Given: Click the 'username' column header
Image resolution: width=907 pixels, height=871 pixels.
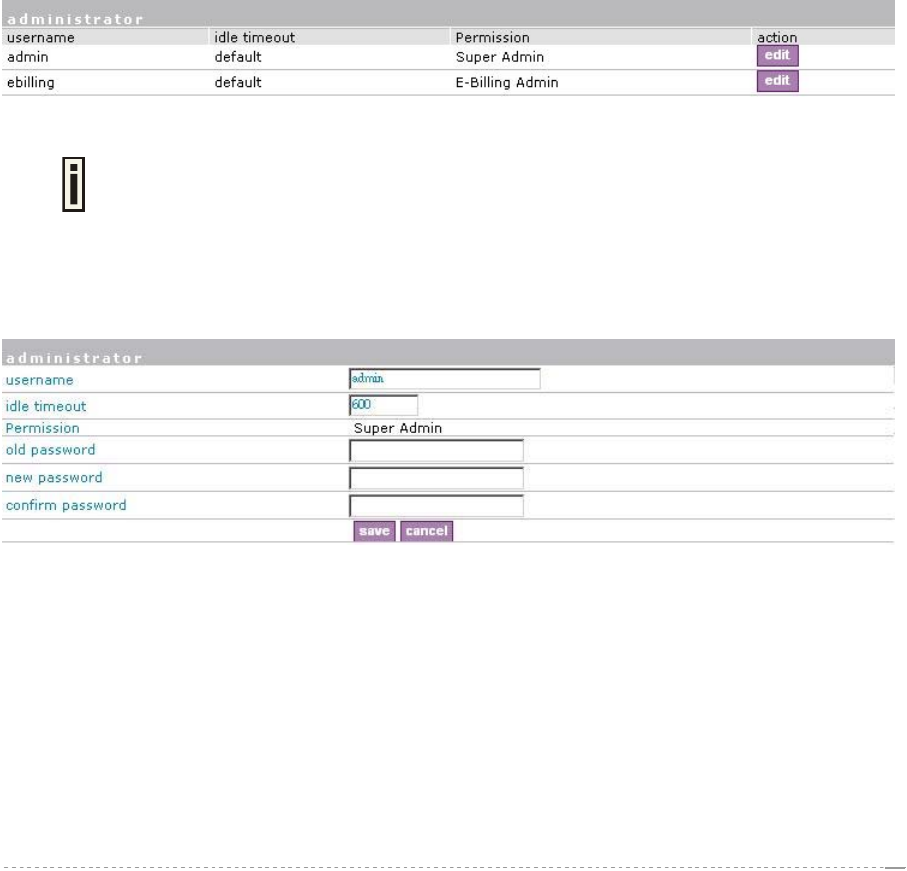Looking at the screenshot, I should [x=40, y=38].
